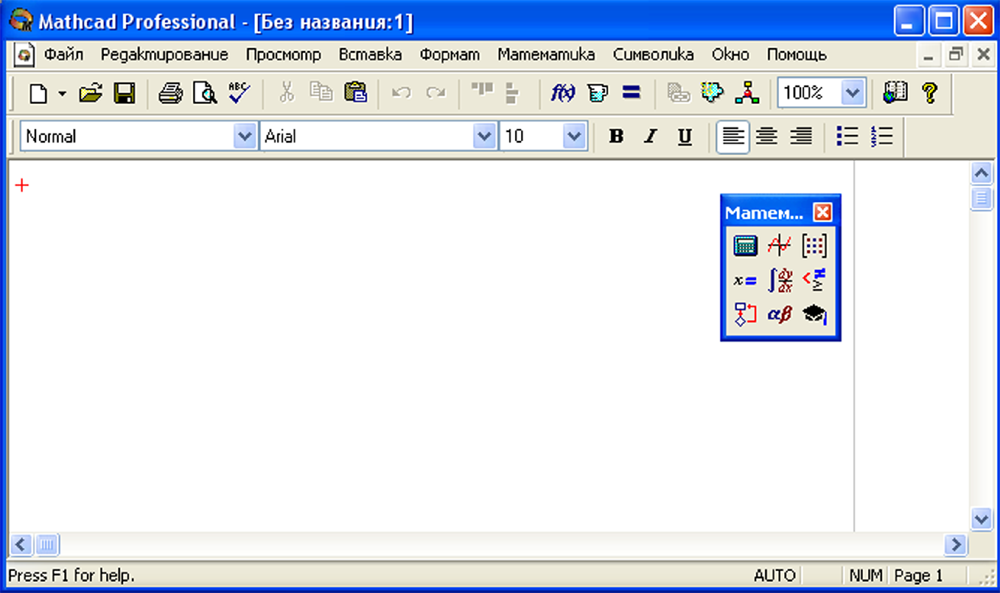Redo the last action
This screenshot has width=1000, height=593.
click(436, 93)
